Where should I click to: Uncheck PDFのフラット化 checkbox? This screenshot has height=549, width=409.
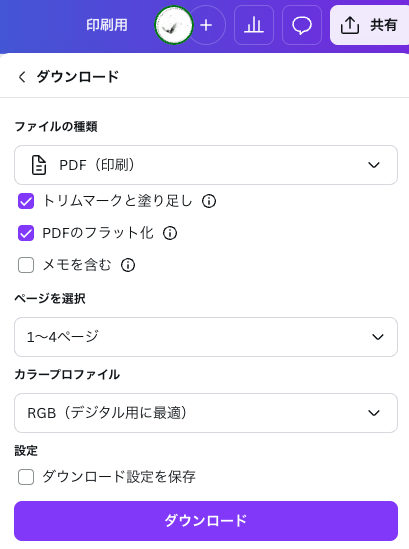click(x=26, y=233)
